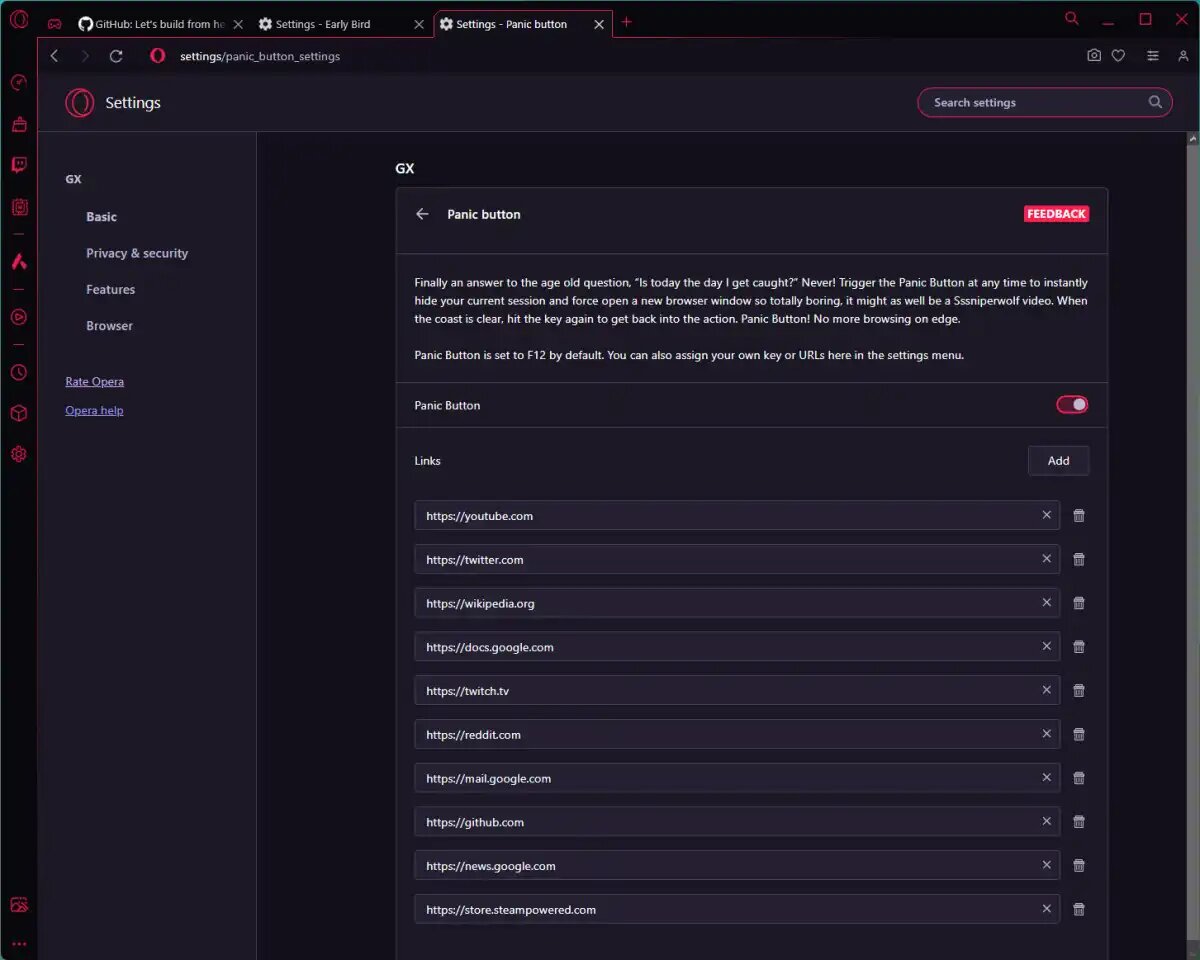Reload the settings page
This screenshot has width=1200, height=960.
(x=116, y=56)
